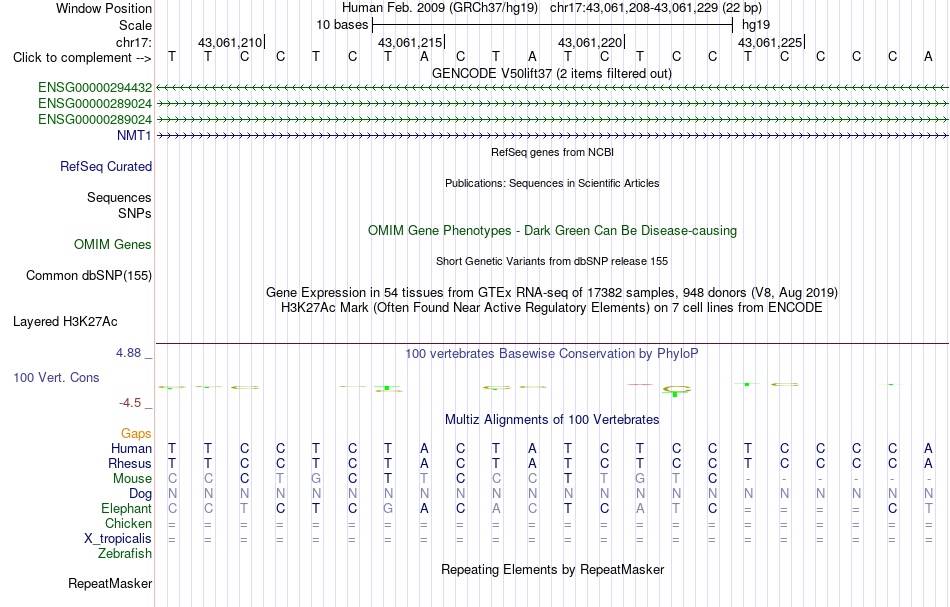The image size is (950, 607).
Task: Click the blue NMT1 transcript arrow line
Action: tap(552, 136)
